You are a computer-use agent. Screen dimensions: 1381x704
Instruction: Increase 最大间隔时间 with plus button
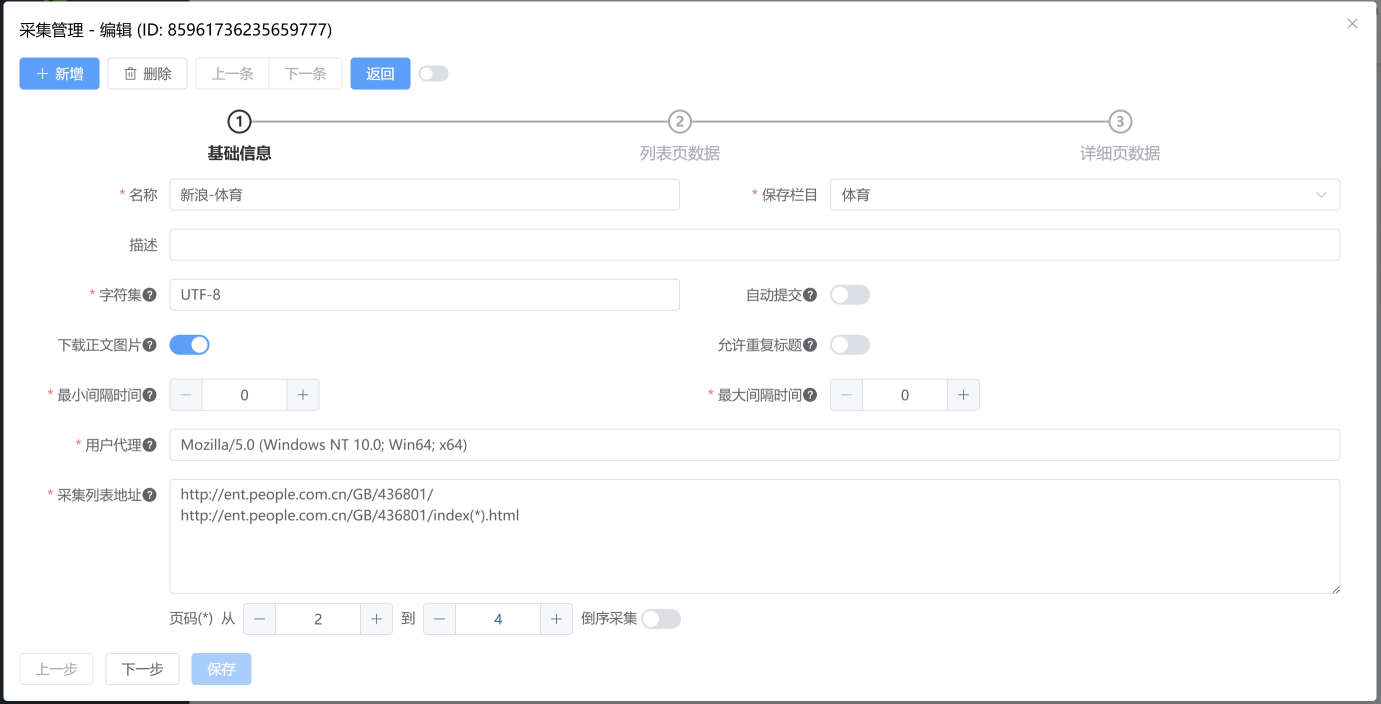[x=963, y=395]
